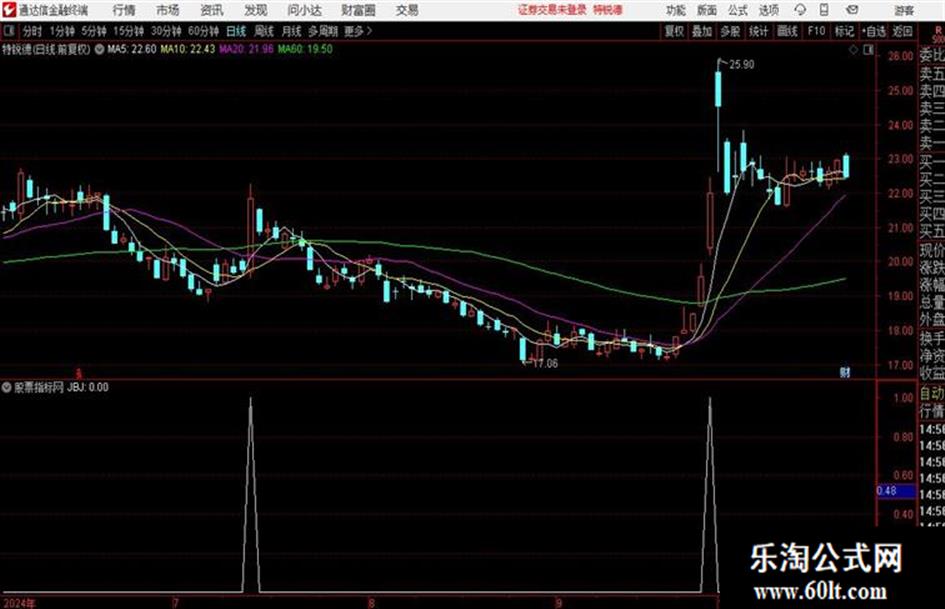Toggle the side panel icon beside diamond
The height and width of the screenshot is (609, 945).
point(868,50)
